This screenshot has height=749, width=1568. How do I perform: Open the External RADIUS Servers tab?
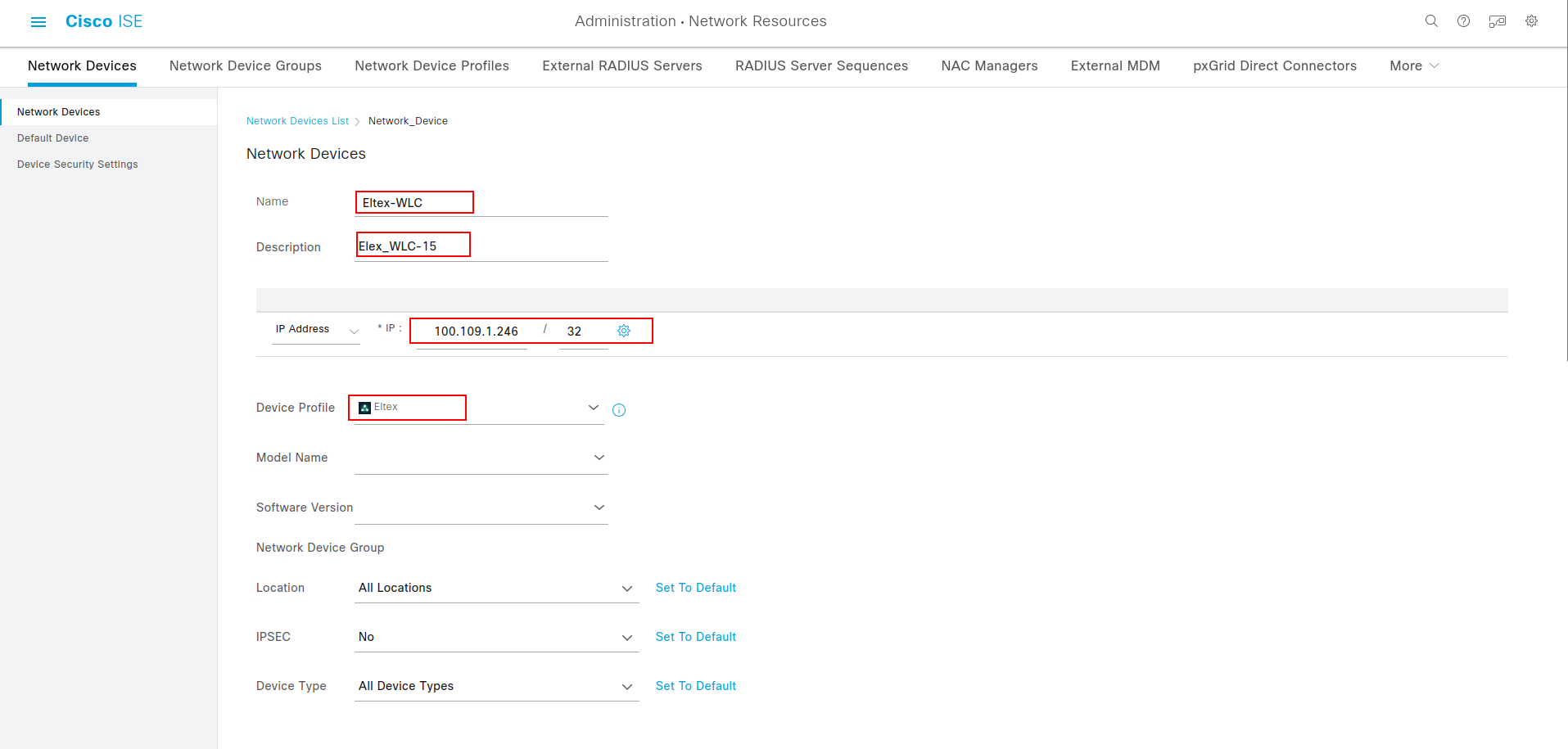click(x=622, y=65)
